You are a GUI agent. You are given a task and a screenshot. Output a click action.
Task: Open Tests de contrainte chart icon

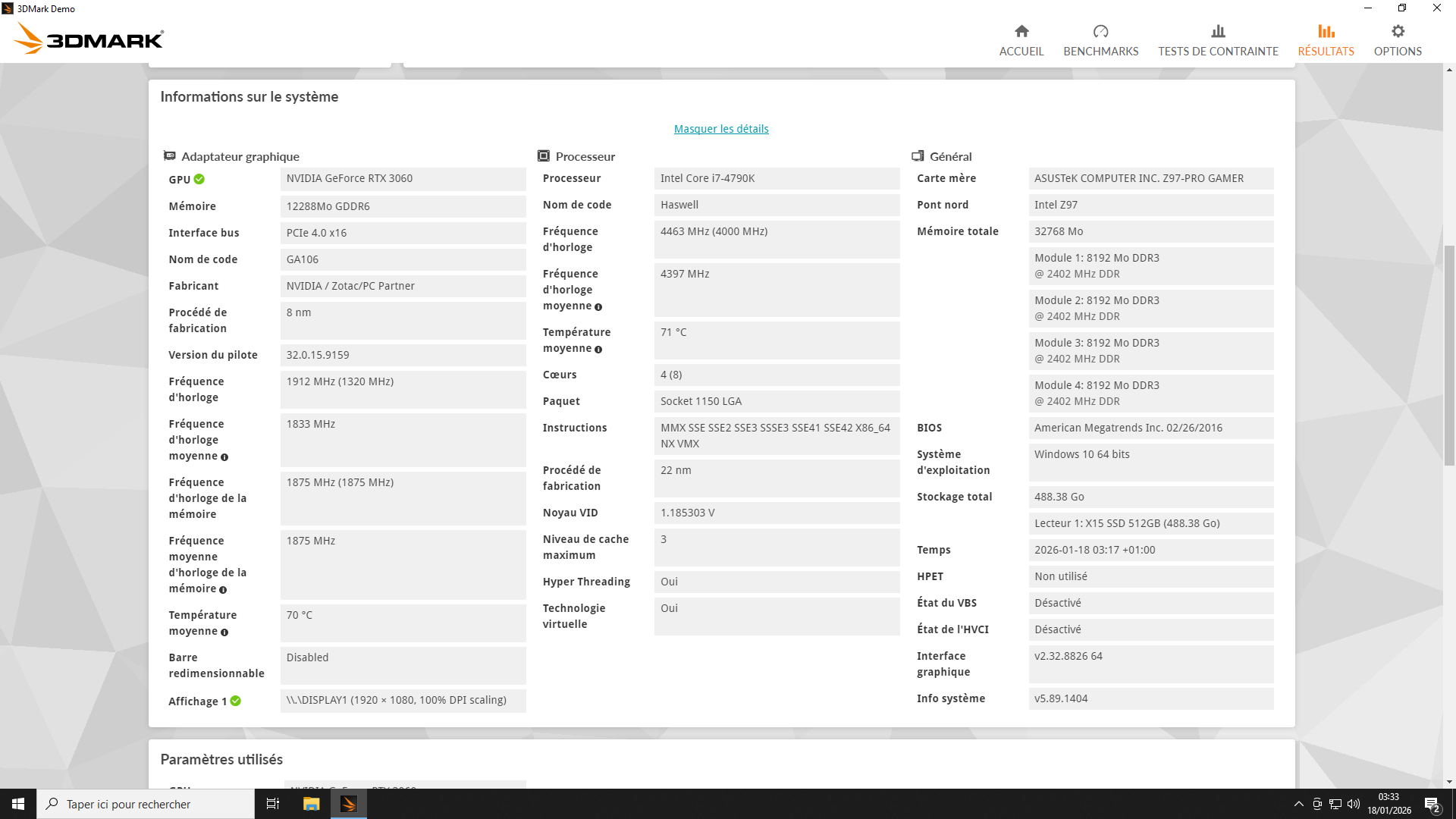tap(1218, 31)
